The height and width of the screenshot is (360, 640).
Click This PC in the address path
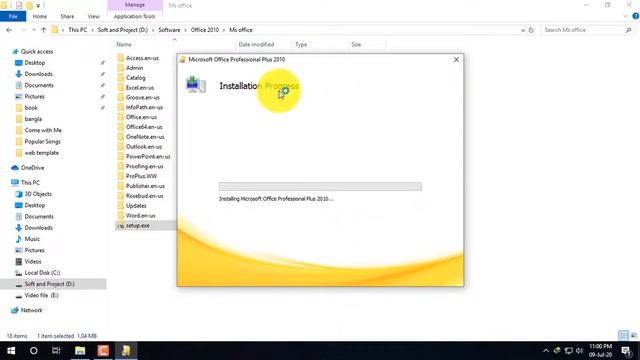click(x=78, y=30)
